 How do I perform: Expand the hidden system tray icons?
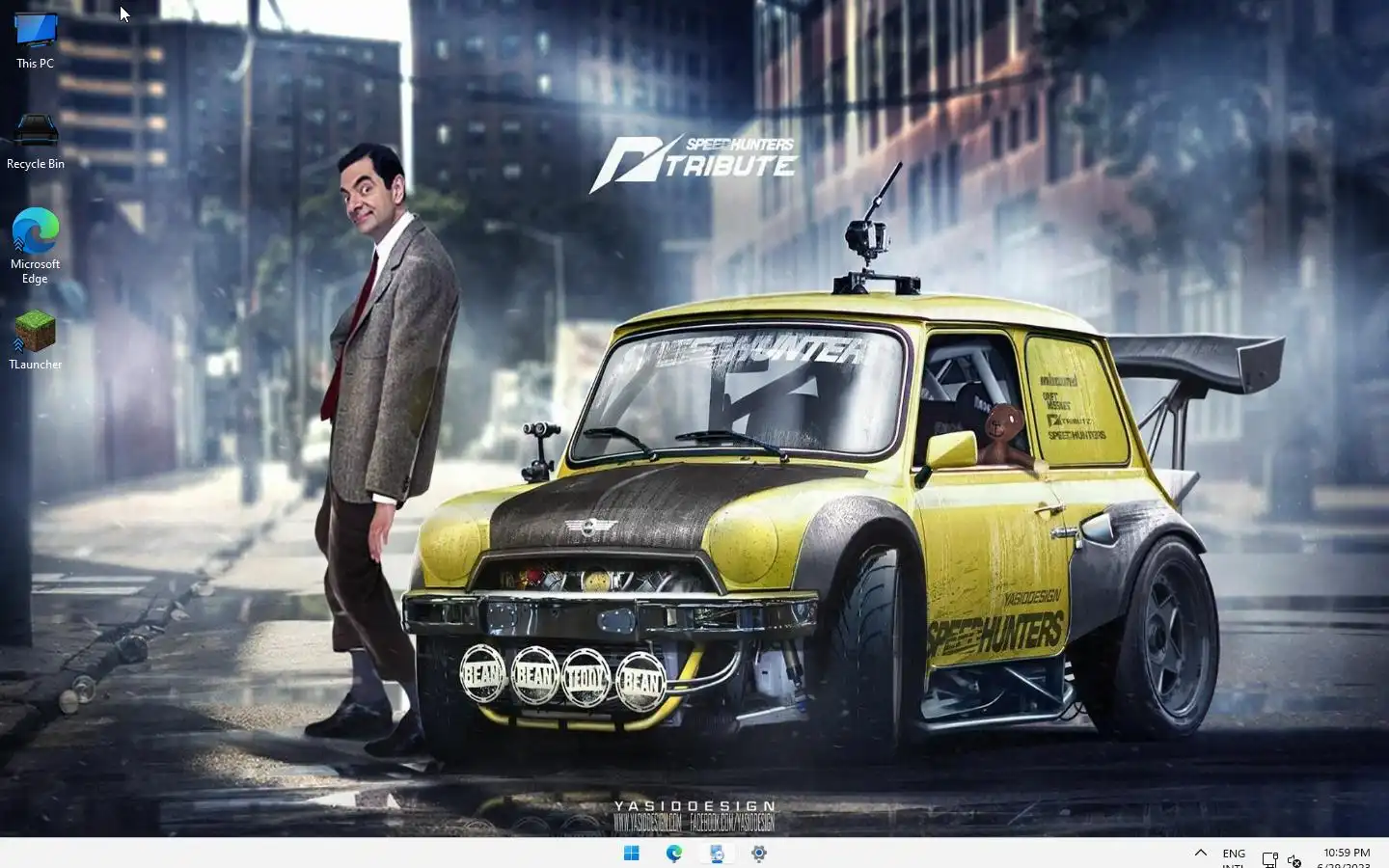[1201, 853]
